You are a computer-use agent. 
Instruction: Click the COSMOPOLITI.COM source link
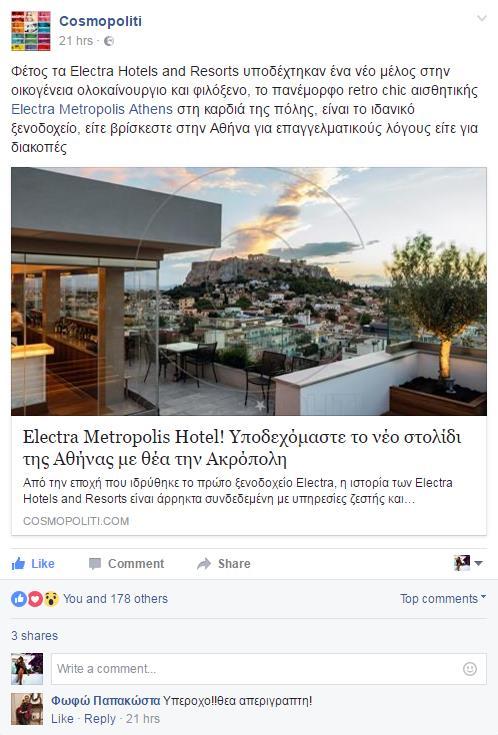point(76,521)
